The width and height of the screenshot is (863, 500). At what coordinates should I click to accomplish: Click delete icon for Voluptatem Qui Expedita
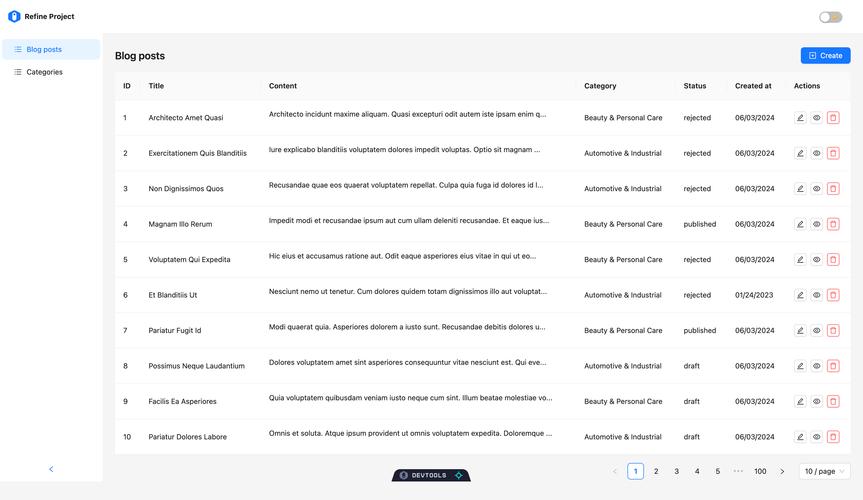(833, 260)
